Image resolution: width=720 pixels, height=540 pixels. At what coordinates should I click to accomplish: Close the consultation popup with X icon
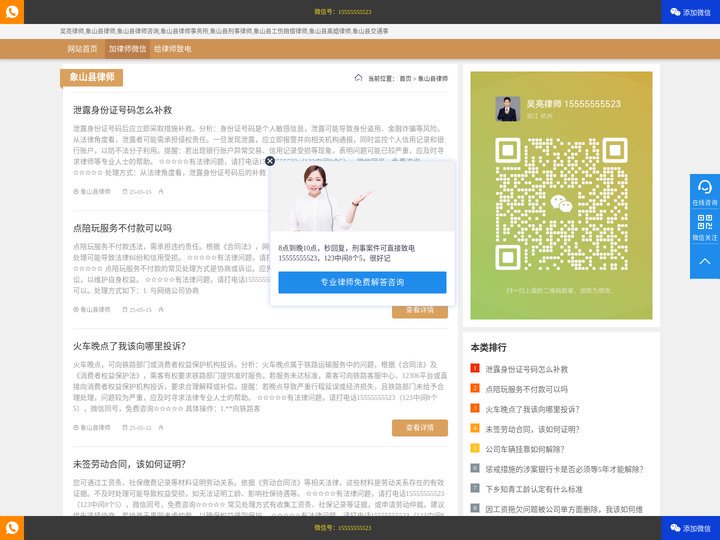(x=270, y=161)
